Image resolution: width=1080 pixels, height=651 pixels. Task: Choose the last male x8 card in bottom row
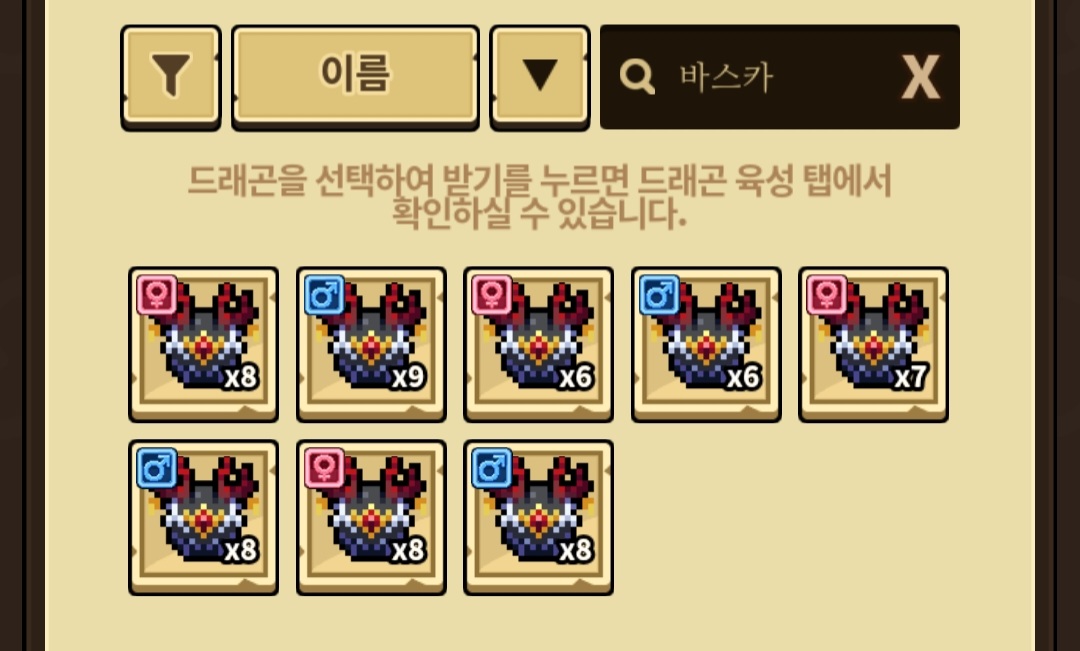pyautogui.click(x=539, y=517)
